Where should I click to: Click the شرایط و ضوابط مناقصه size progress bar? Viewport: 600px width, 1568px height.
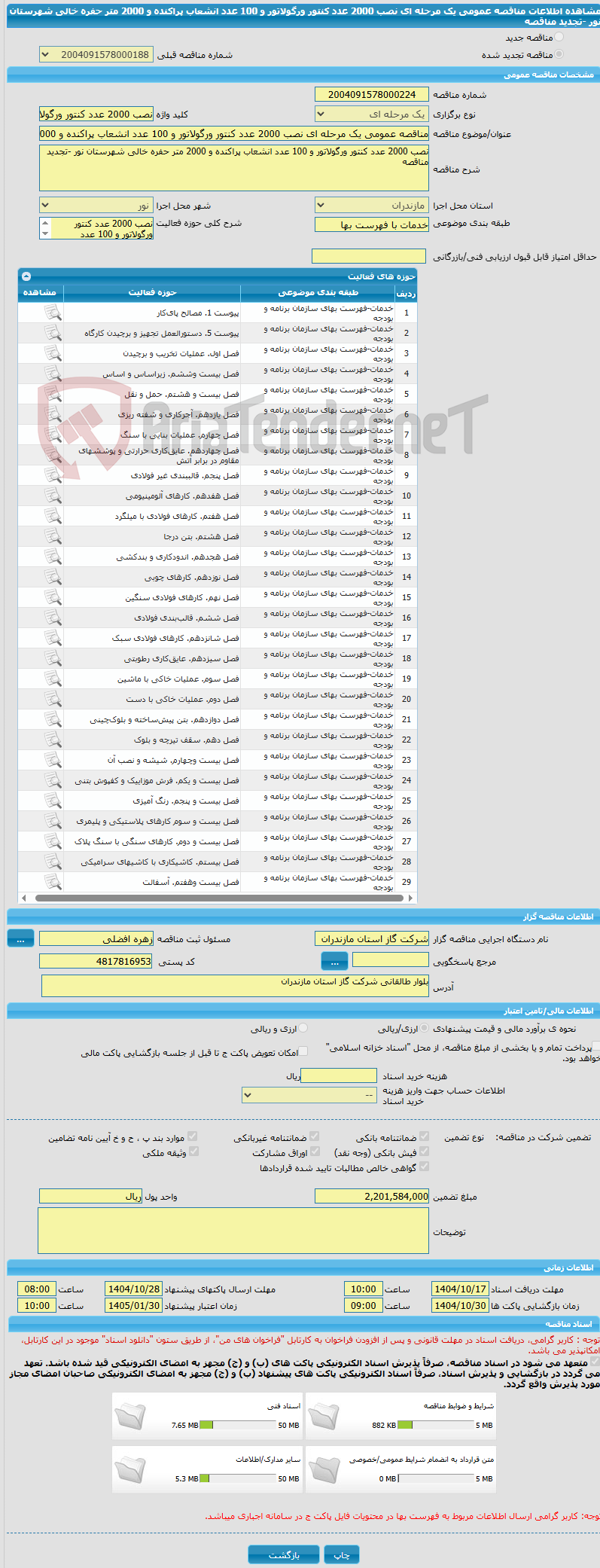tap(436, 1426)
